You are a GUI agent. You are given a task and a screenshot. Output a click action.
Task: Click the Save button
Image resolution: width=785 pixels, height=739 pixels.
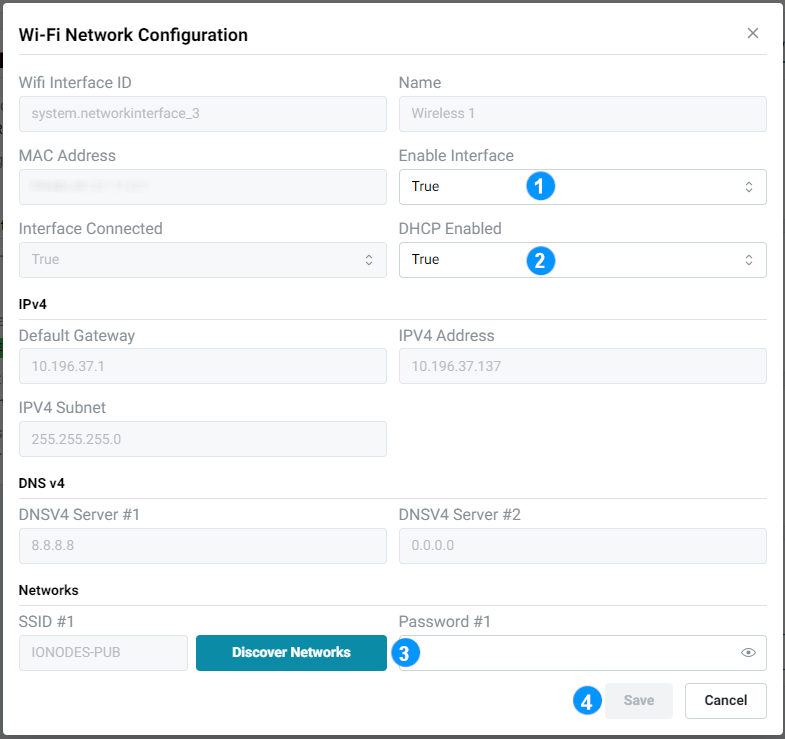638,700
